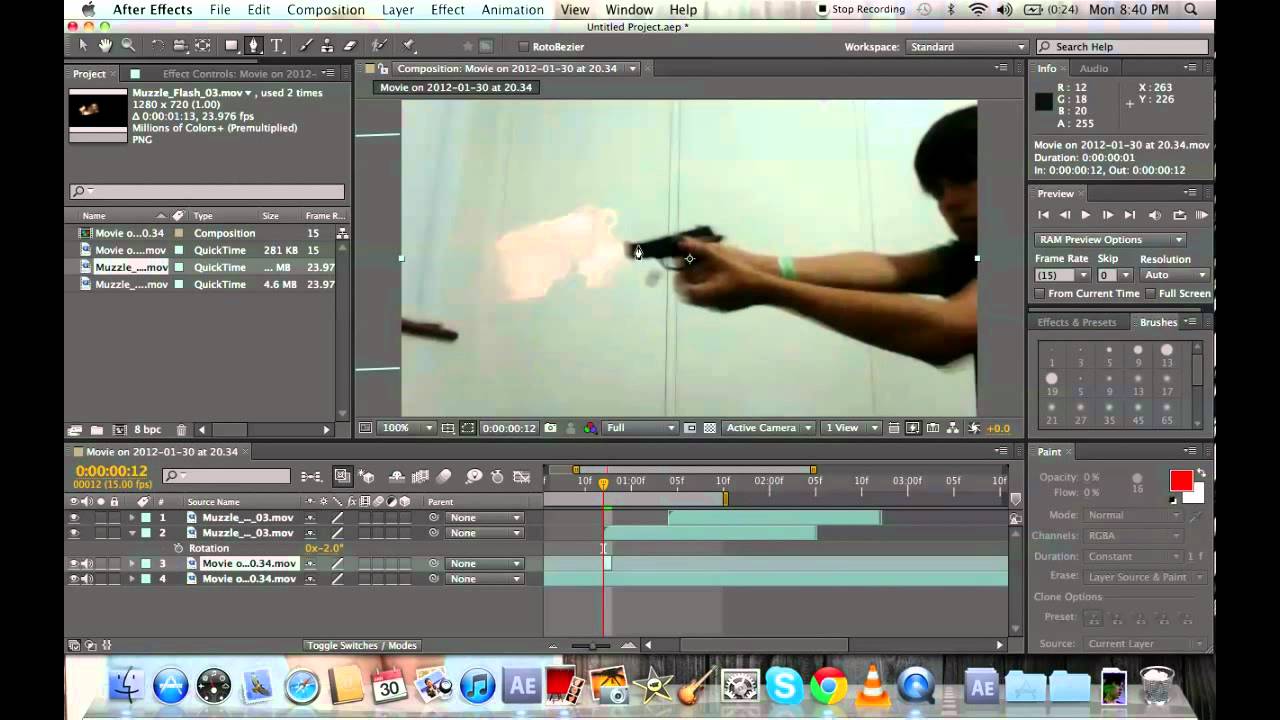Open the Active Camera dropdown
The image size is (1280, 720).
point(768,428)
